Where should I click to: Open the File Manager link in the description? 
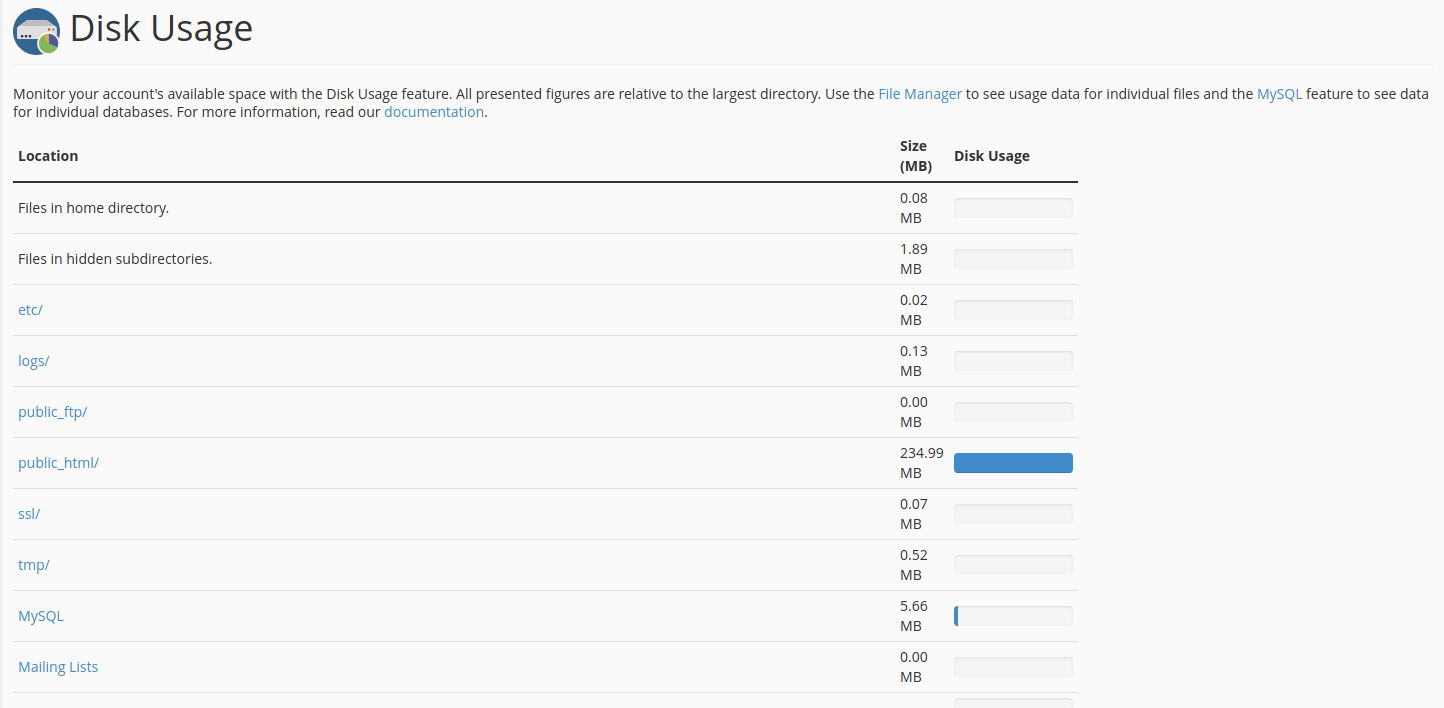click(x=919, y=93)
